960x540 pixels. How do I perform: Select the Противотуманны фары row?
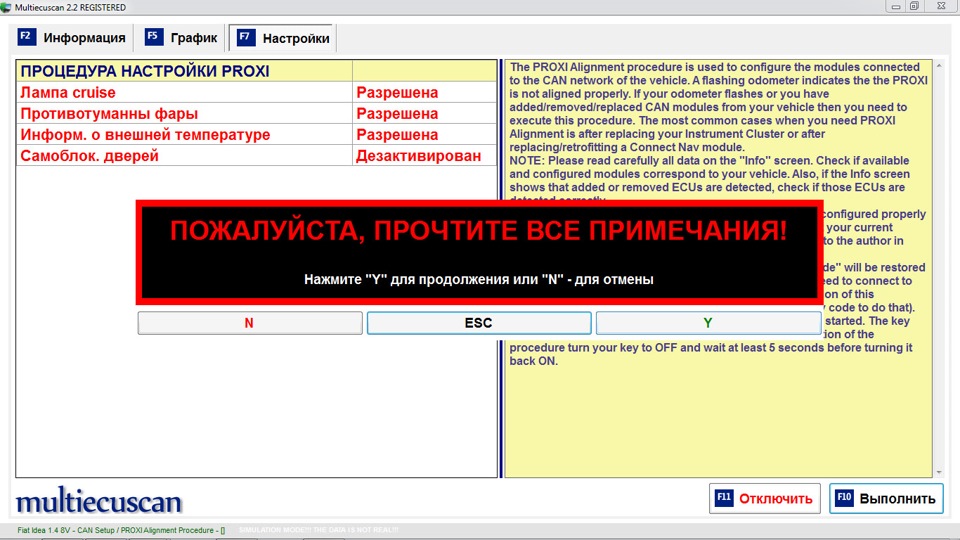[x=256, y=113]
